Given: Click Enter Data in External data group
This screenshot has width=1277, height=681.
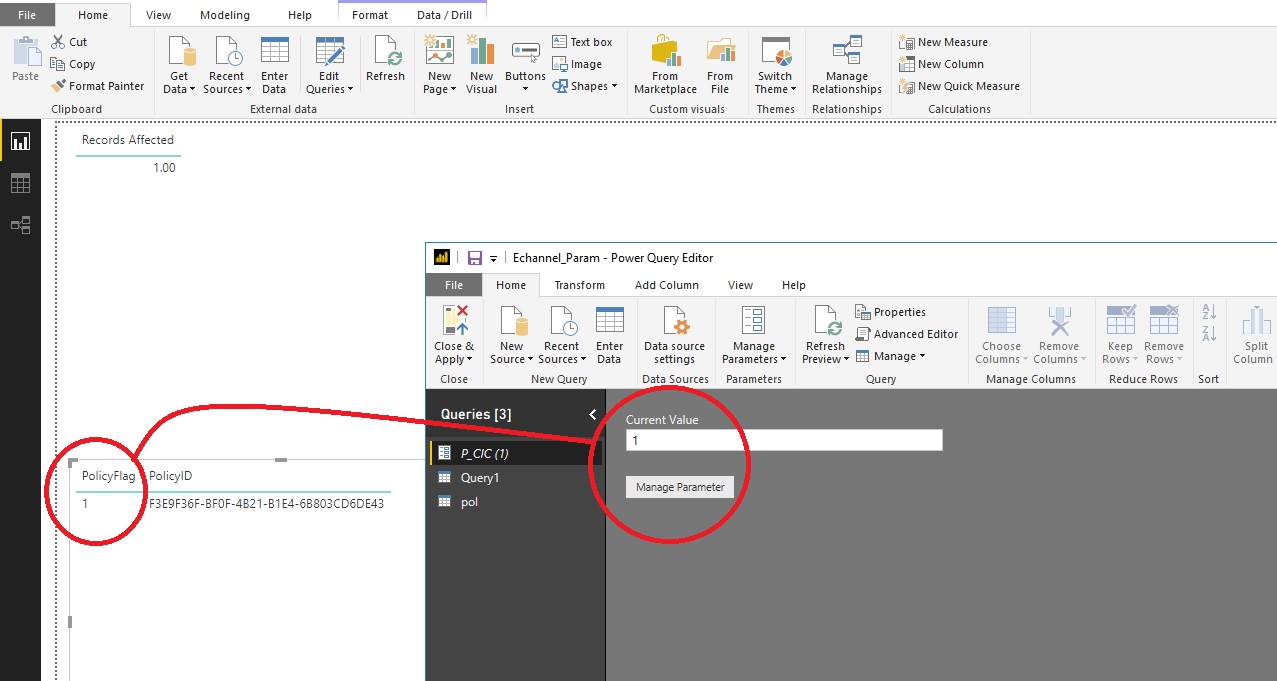Looking at the screenshot, I should (274, 66).
